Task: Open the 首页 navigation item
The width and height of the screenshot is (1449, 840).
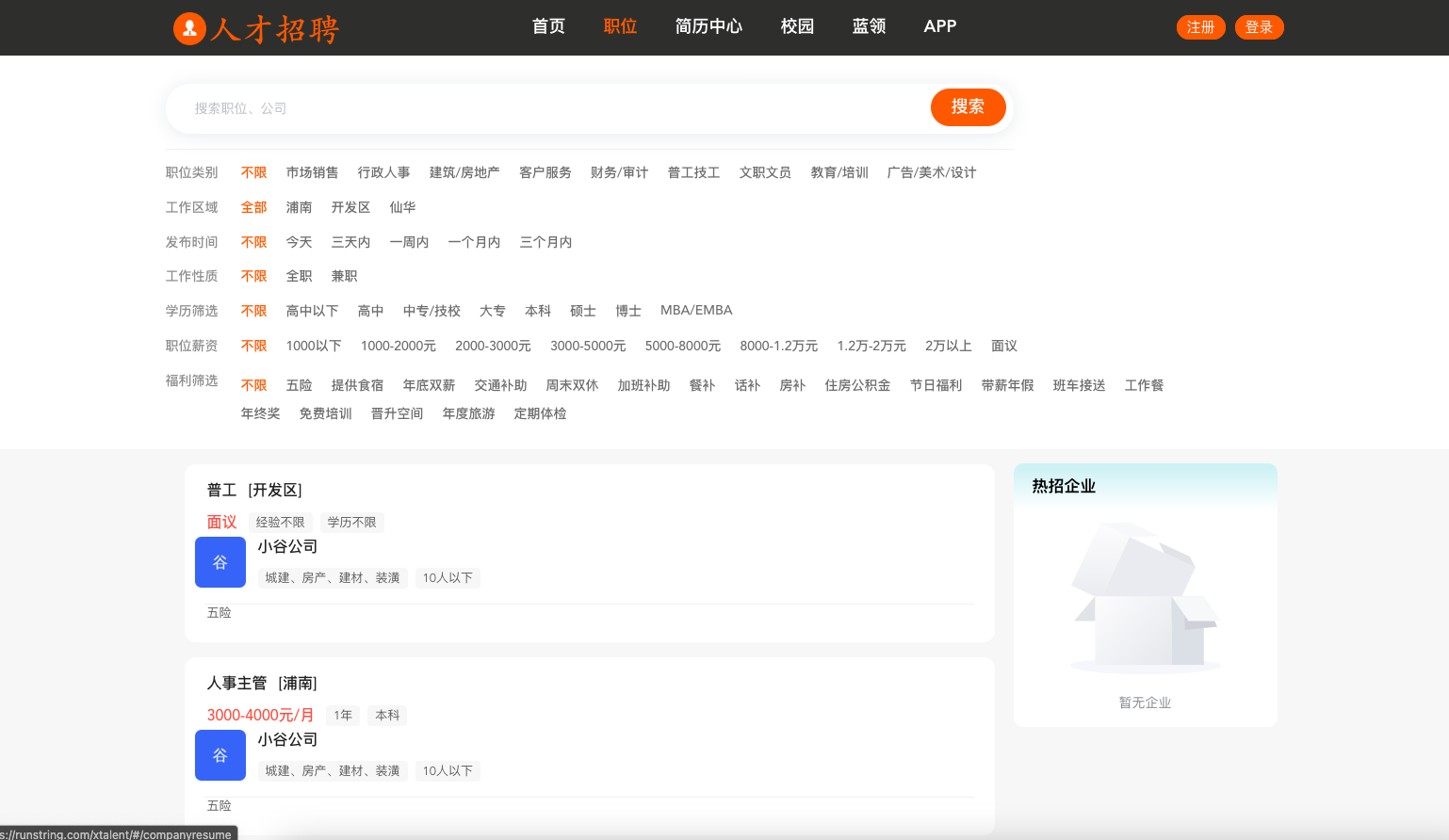Action: [547, 26]
